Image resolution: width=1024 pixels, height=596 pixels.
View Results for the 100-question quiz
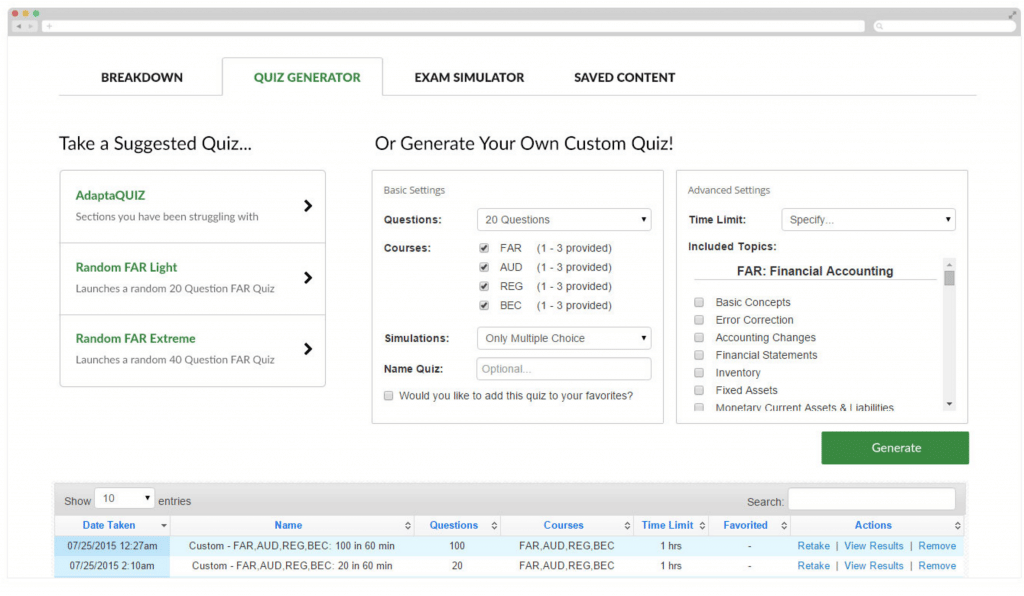point(873,546)
